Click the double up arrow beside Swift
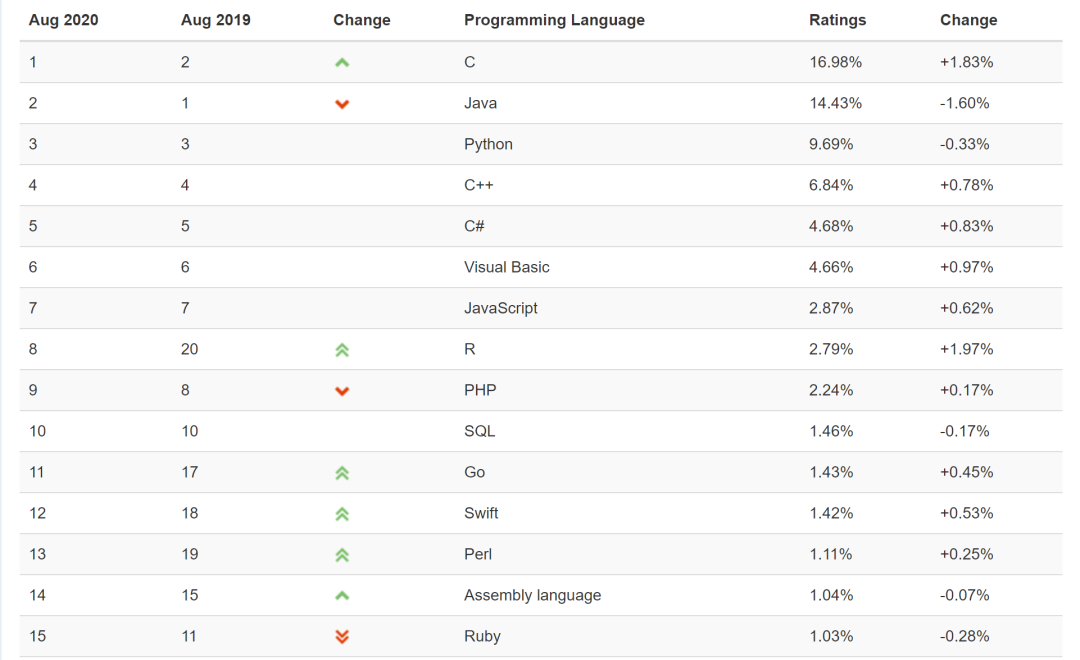Screen dimensions: 1080x660 click(342, 514)
